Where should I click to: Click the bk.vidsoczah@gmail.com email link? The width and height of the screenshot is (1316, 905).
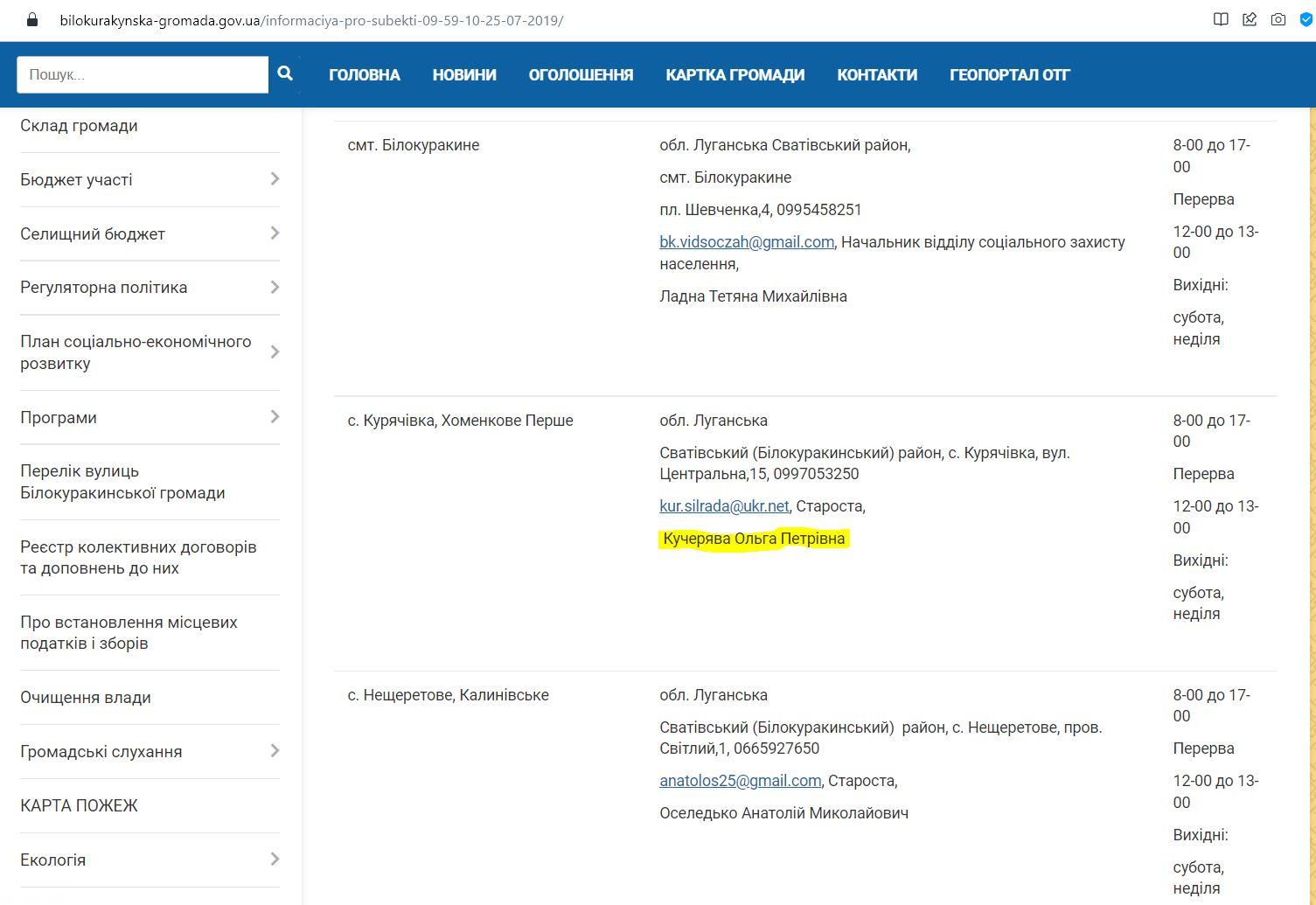tap(747, 242)
